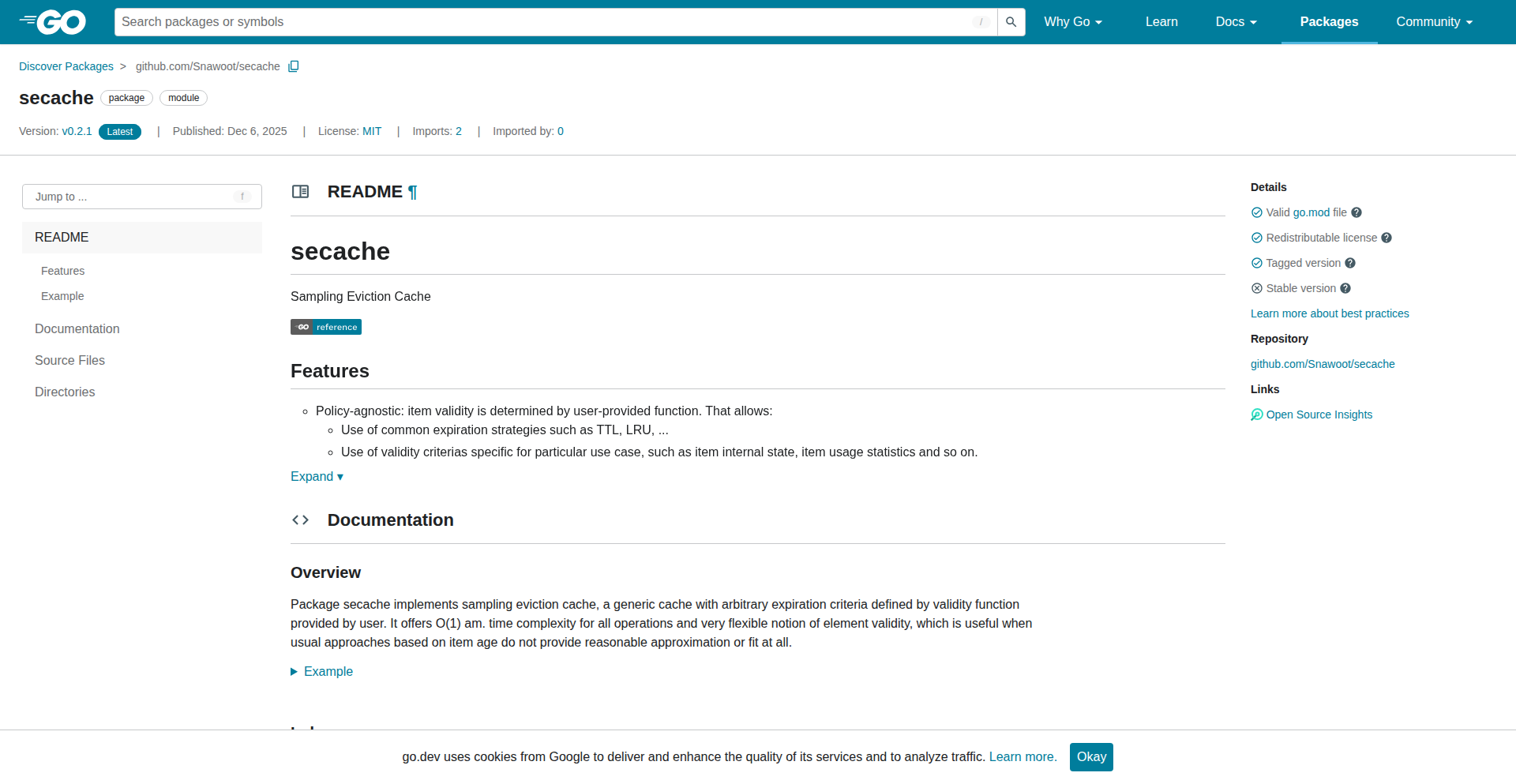This screenshot has width=1516, height=784.
Task: Open the Docs dropdown menu
Action: coord(1236,22)
